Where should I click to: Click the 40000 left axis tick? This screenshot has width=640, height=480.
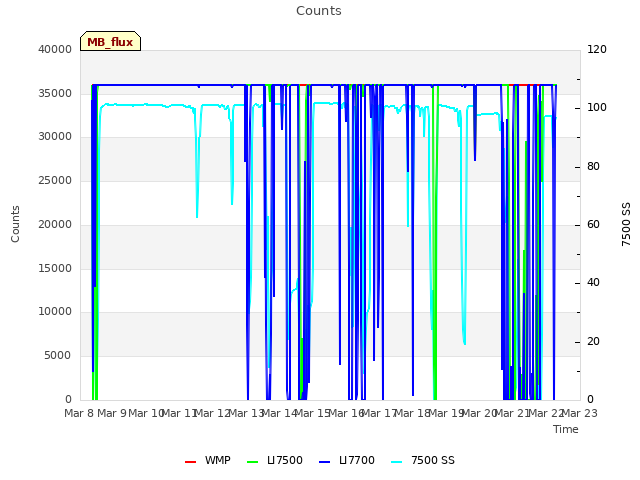[55, 49]
